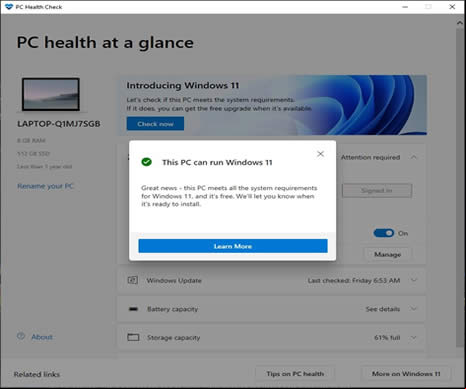Click the Check now button
The image size is (466, 389).
pos(155,124)
